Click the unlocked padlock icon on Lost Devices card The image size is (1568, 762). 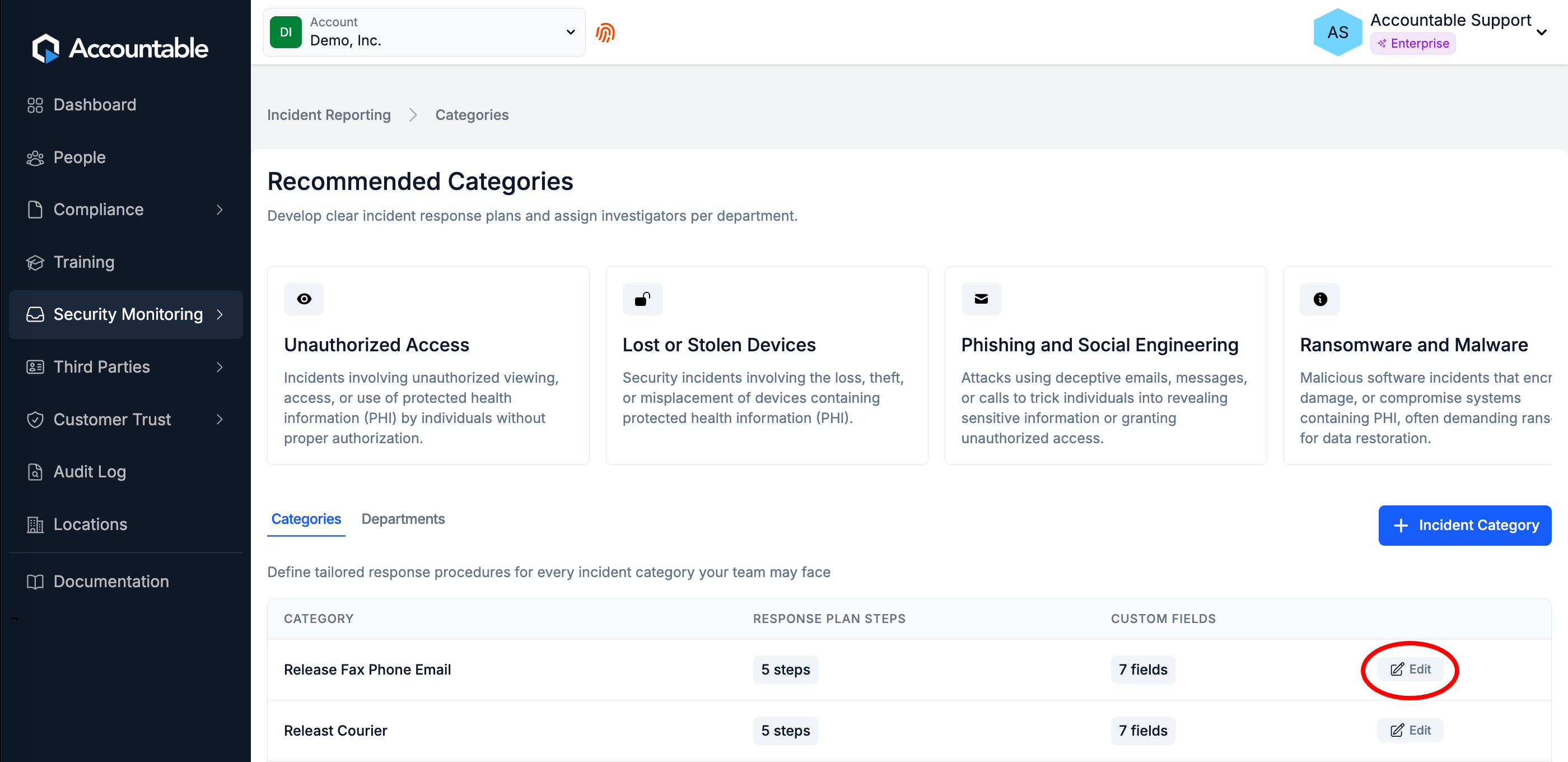tap(642, 299)
